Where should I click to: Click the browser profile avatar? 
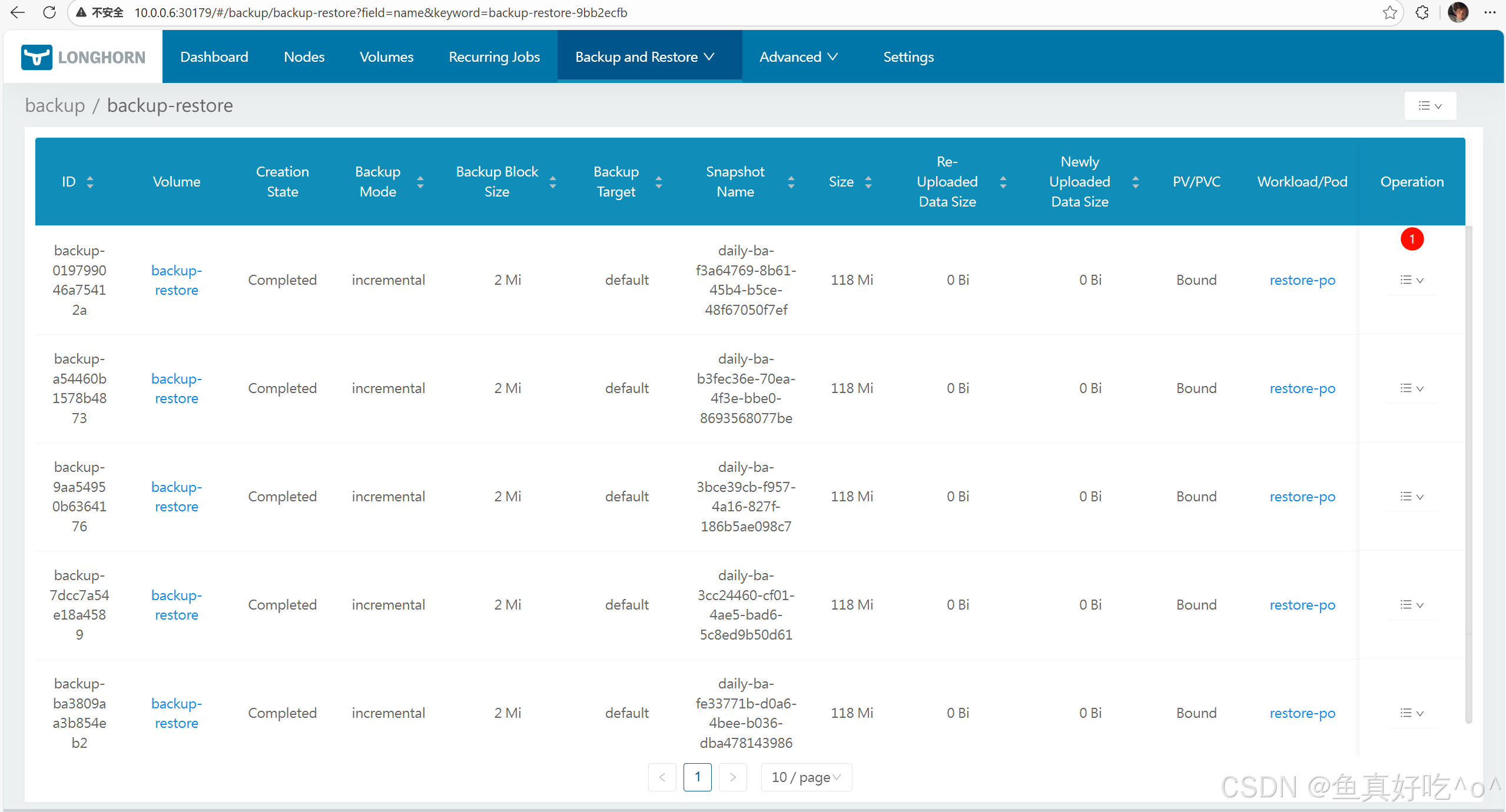(x=1458, y=12)
